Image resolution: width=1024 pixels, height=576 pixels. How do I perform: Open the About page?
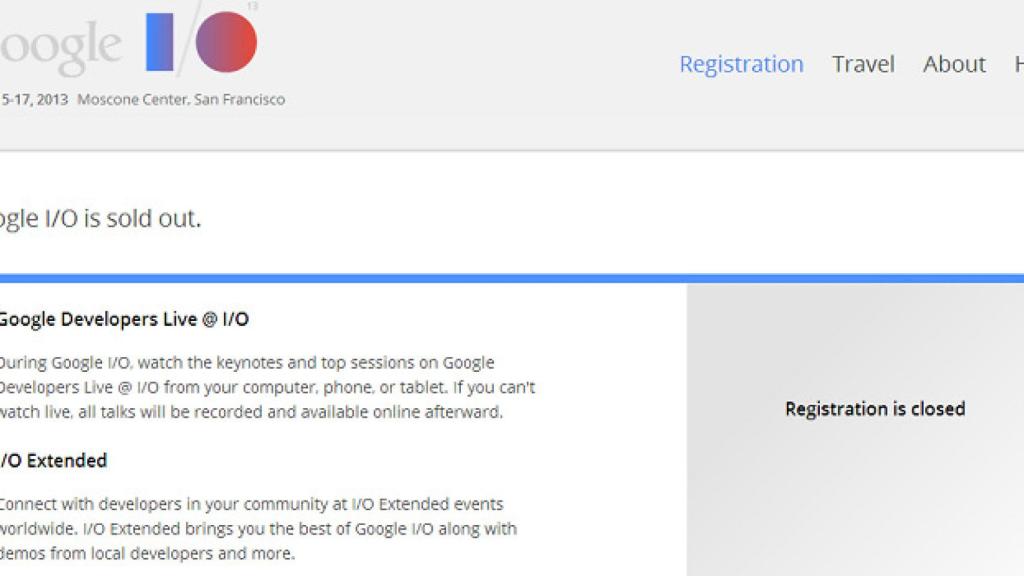click(952, 64)
